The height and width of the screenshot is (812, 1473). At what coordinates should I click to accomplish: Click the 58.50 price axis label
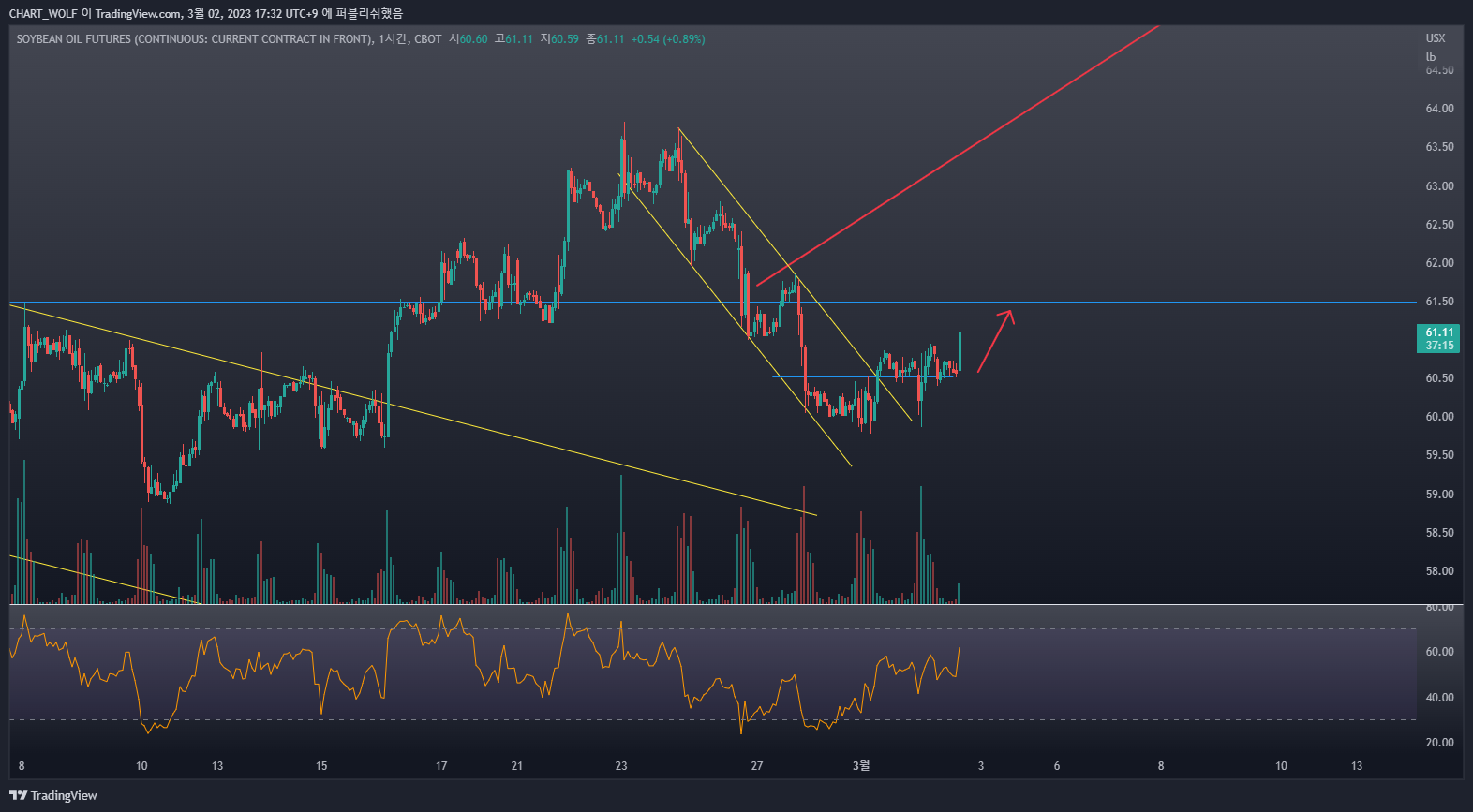click(x=1439, y=533)
